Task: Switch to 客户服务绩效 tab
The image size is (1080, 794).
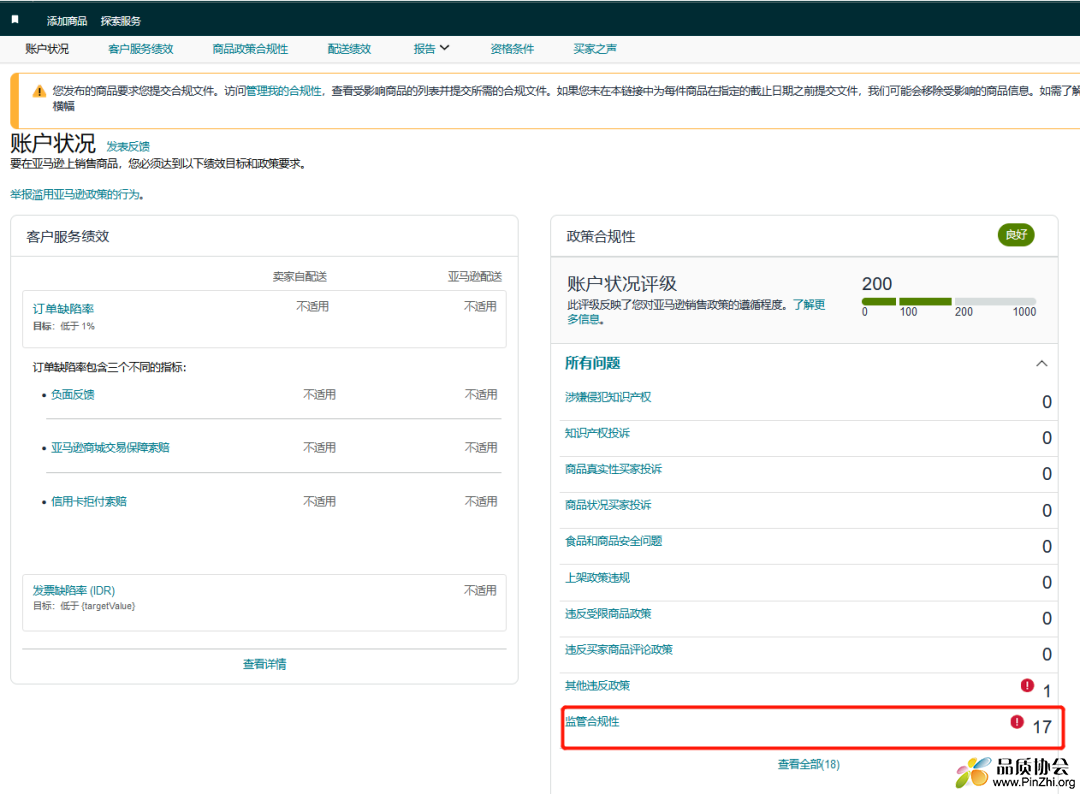Action: coord(141,49)
